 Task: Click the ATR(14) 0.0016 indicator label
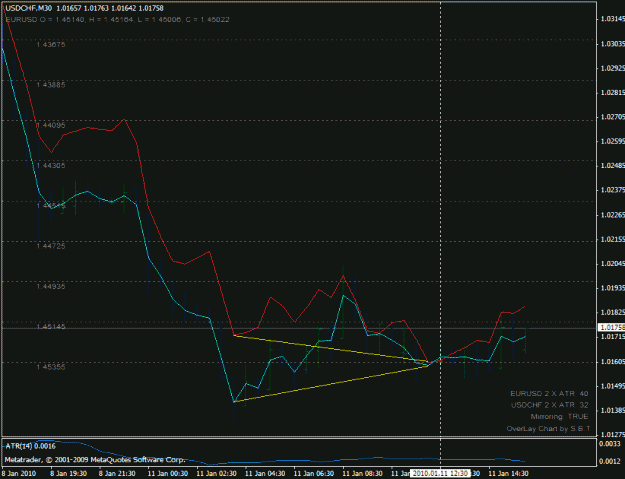tap(30, 446)
